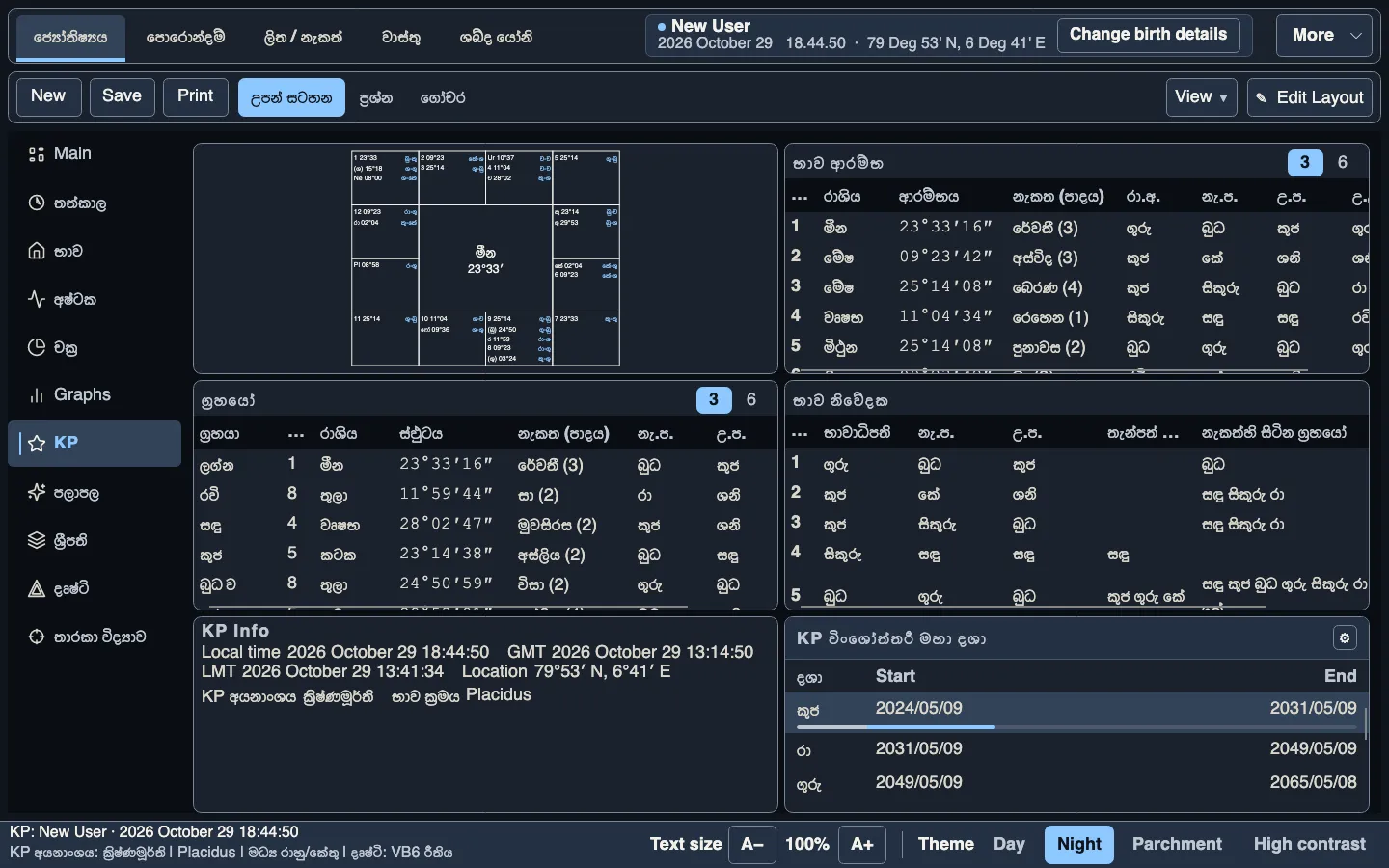The image size is (1389, 868).
Task: Click the Change birth details button
Action: [x=1148, y=35]
